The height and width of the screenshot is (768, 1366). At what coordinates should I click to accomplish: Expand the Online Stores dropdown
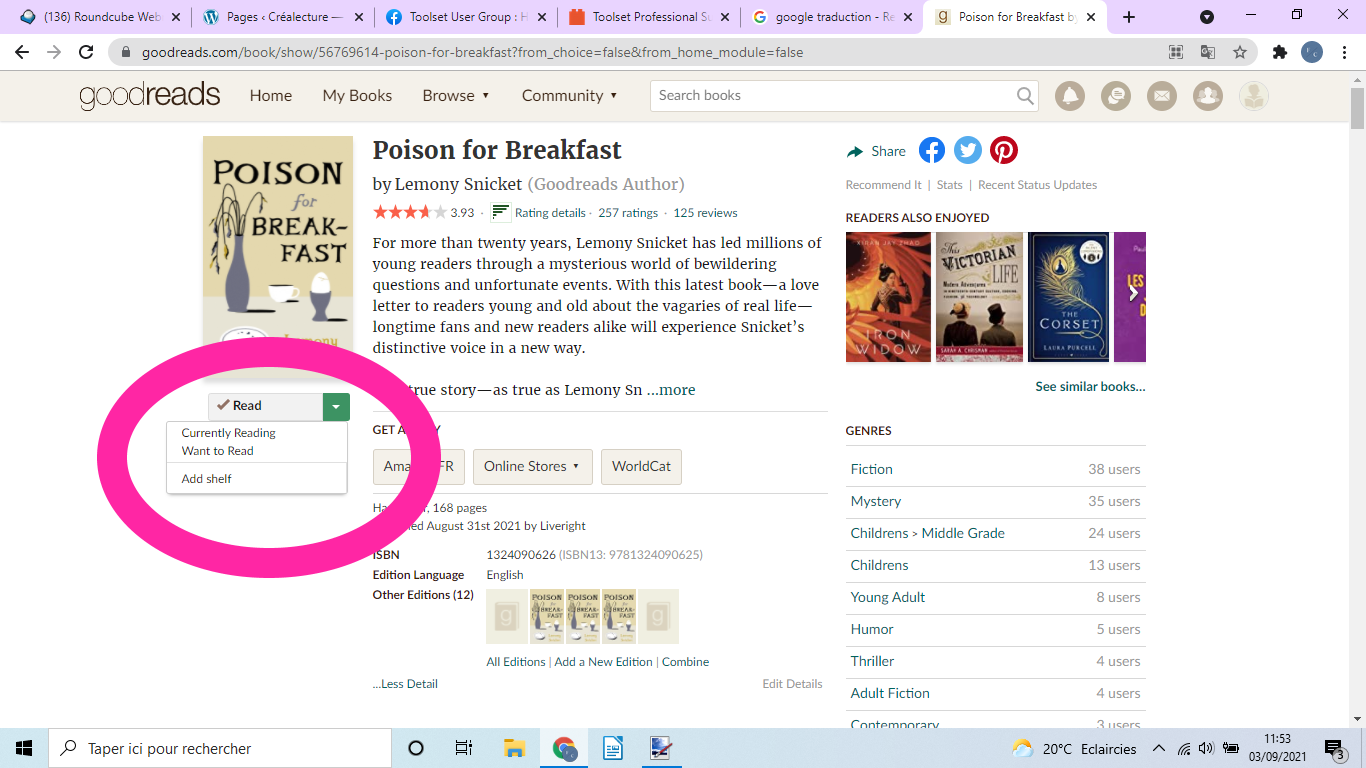[533, 467]
